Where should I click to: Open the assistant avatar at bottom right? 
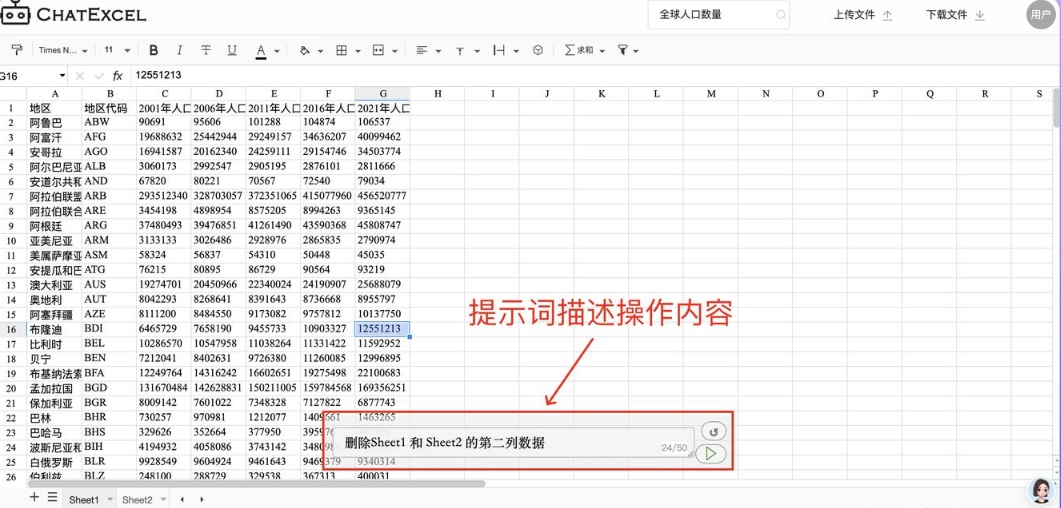point(1042,490)
